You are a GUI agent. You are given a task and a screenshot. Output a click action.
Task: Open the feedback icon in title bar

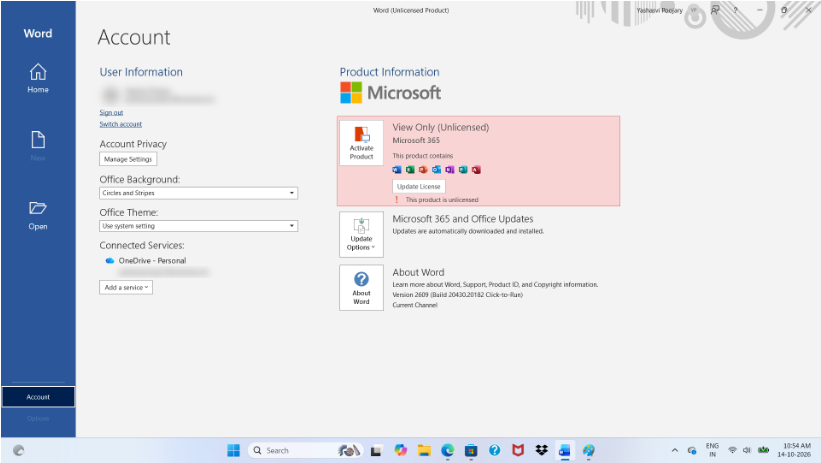pos(715,10)
